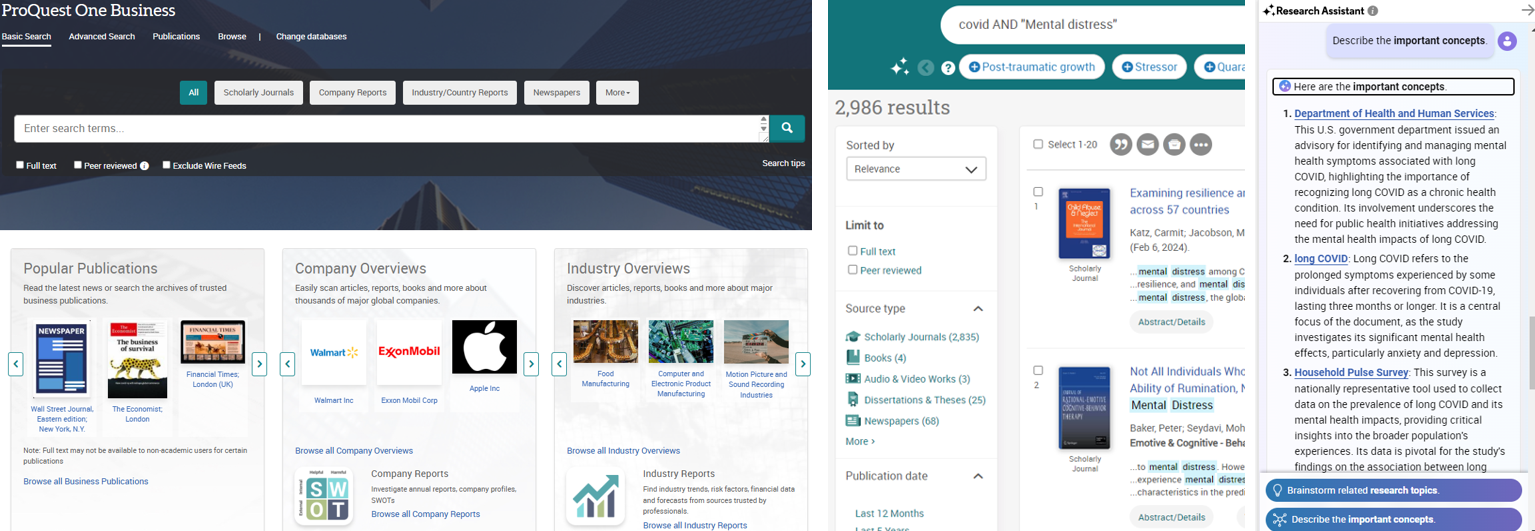This screenshot has height=531, width=1535.
Task: Click the help question mark near suggestions
Action: (x=948, y=68)
